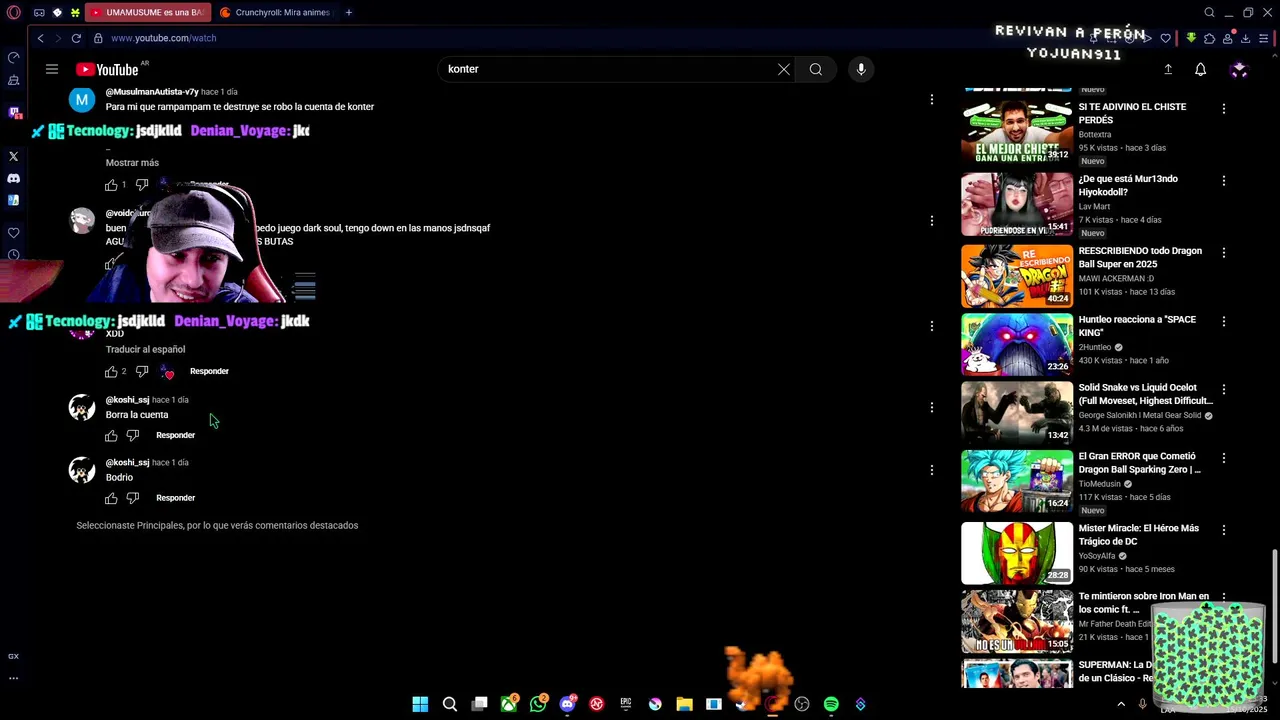The width and height of the screenshot is (1280, 720).
Task: Open green download arrow extension
Action: click(x=1191, y=38)
